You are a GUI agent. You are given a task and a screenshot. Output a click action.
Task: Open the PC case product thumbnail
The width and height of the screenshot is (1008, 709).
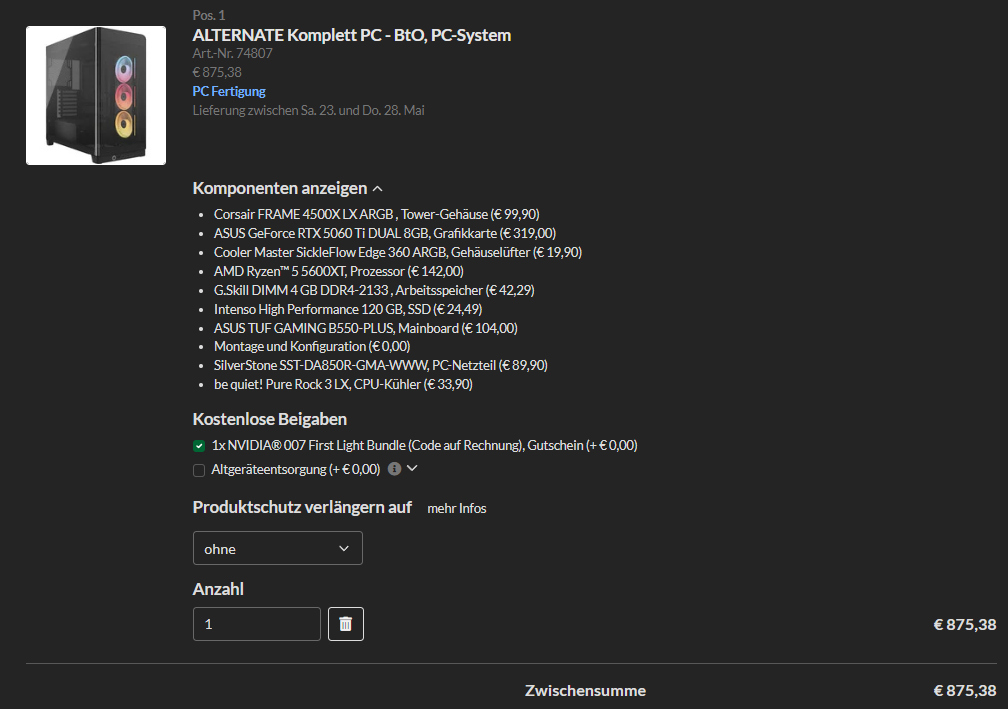96,95
